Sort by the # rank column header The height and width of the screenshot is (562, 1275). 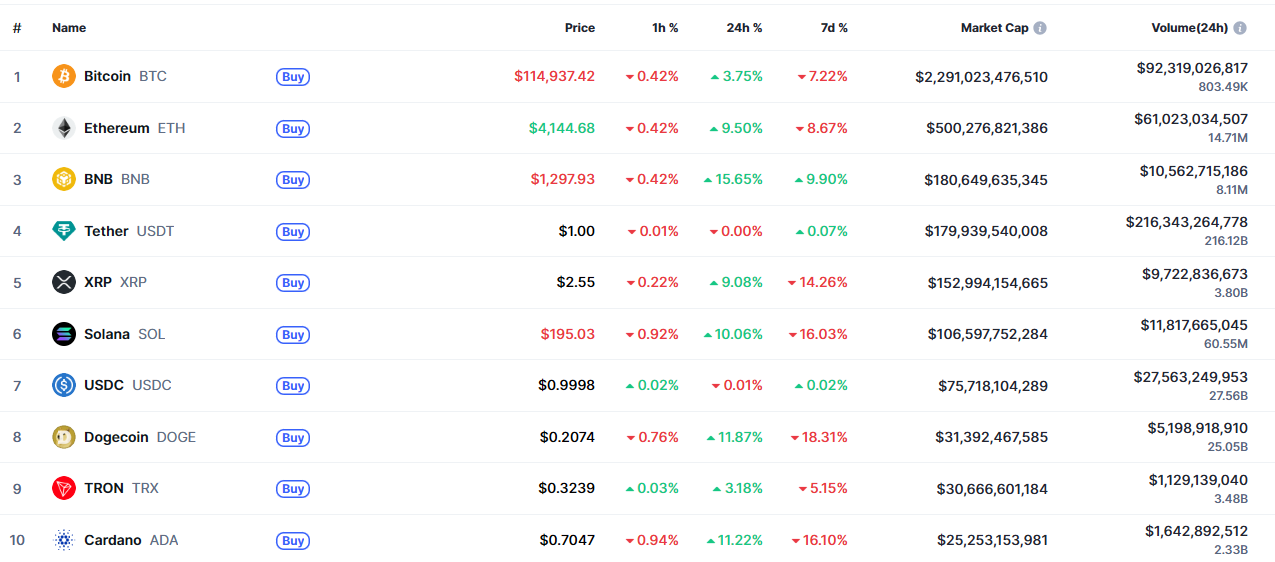tap(17, 28)
